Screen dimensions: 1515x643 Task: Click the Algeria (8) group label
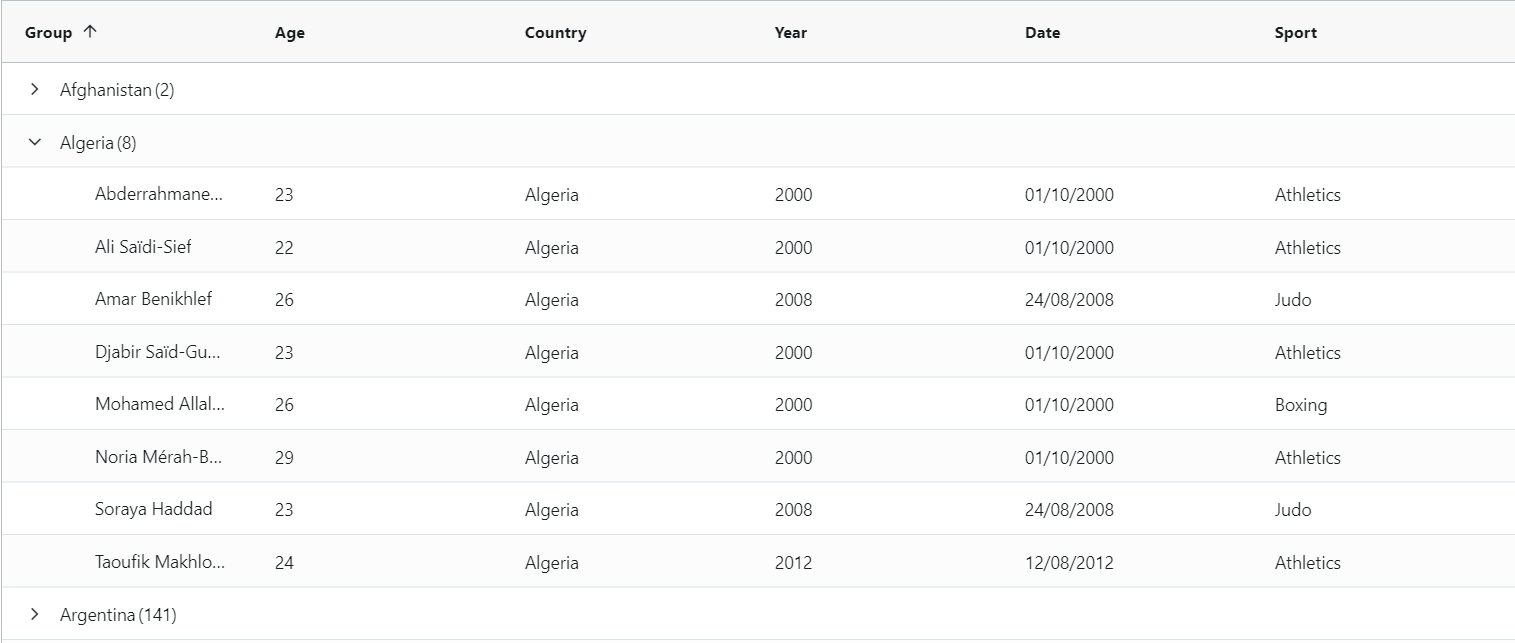98,143
